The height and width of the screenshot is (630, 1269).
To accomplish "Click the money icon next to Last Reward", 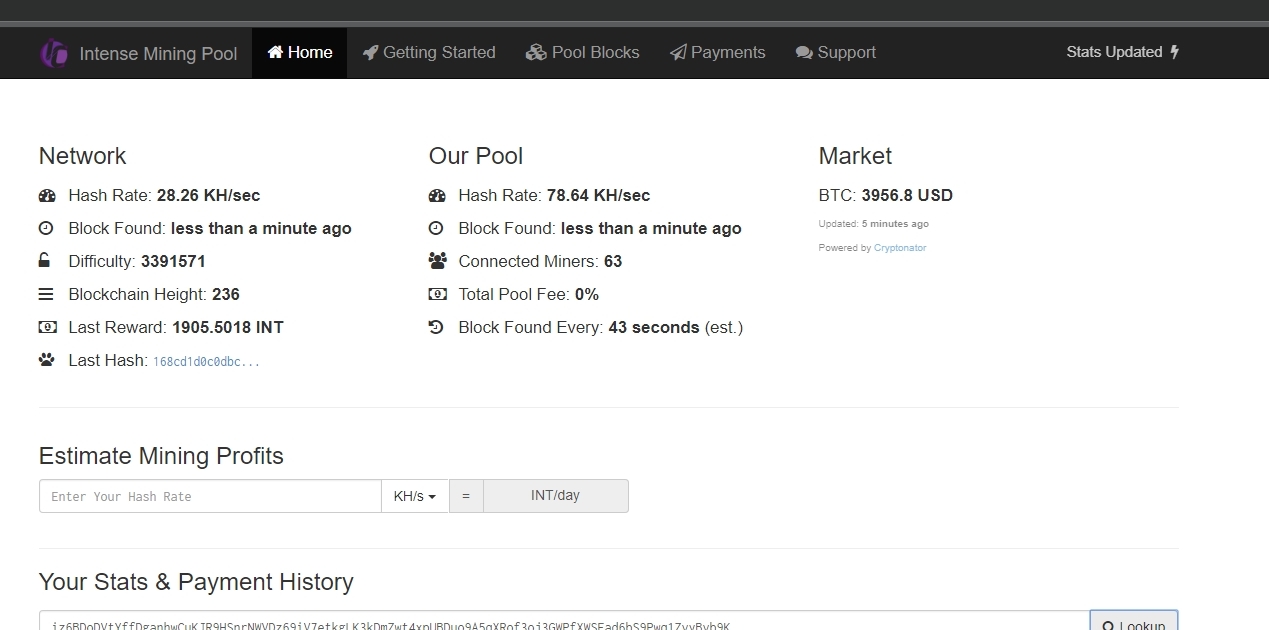I will point(46,327).
